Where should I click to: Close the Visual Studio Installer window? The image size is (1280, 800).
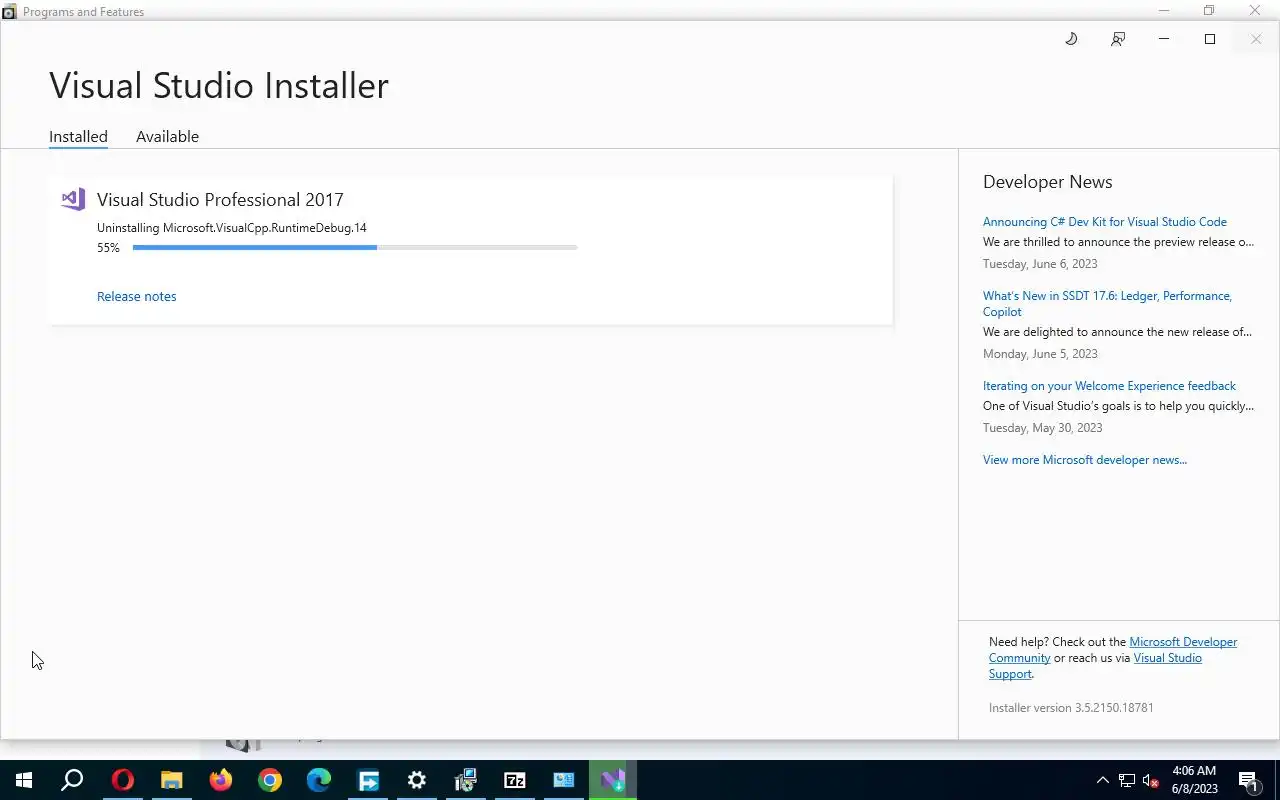click(1256, 39)
